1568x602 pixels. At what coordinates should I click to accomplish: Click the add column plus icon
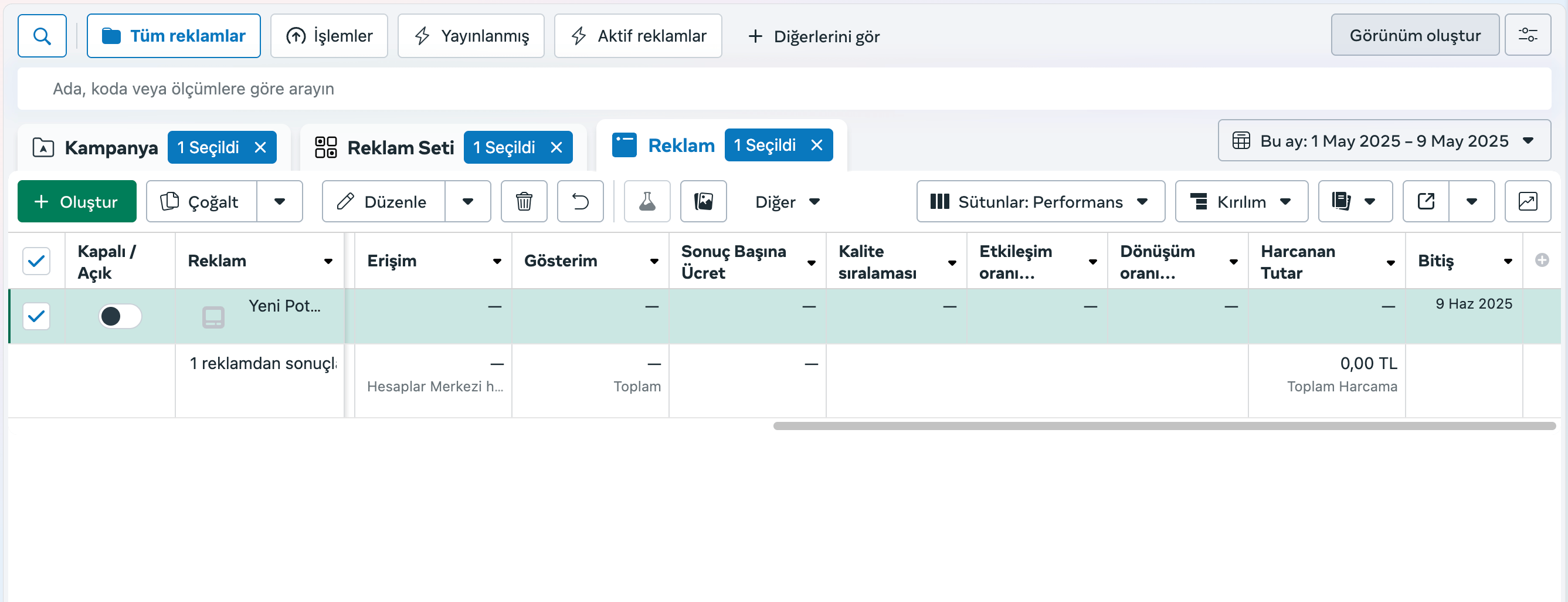pyautogui.click(x=1542, y=260)
